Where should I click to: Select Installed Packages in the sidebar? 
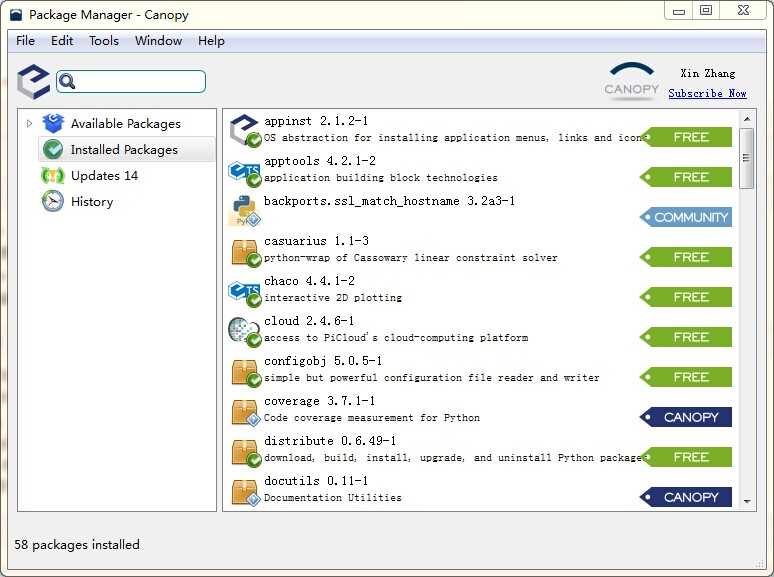124,150
